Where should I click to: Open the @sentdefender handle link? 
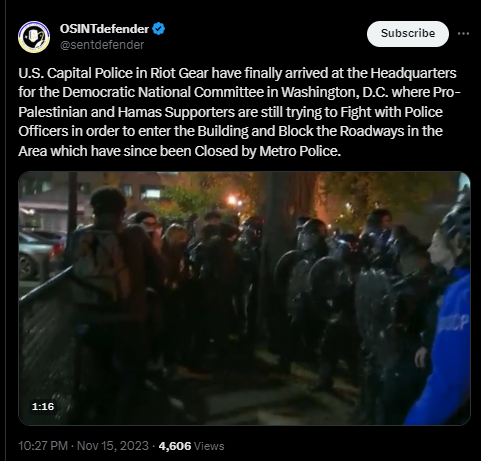coord(102,45)
